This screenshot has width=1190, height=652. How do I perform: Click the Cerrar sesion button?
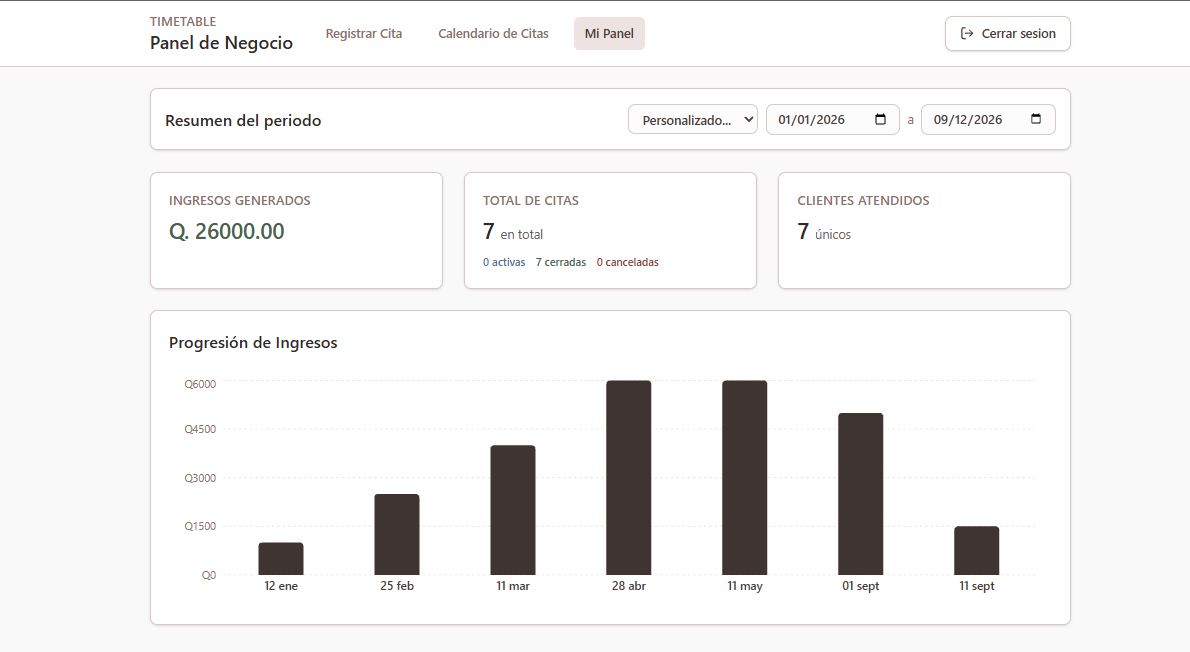1008,33
